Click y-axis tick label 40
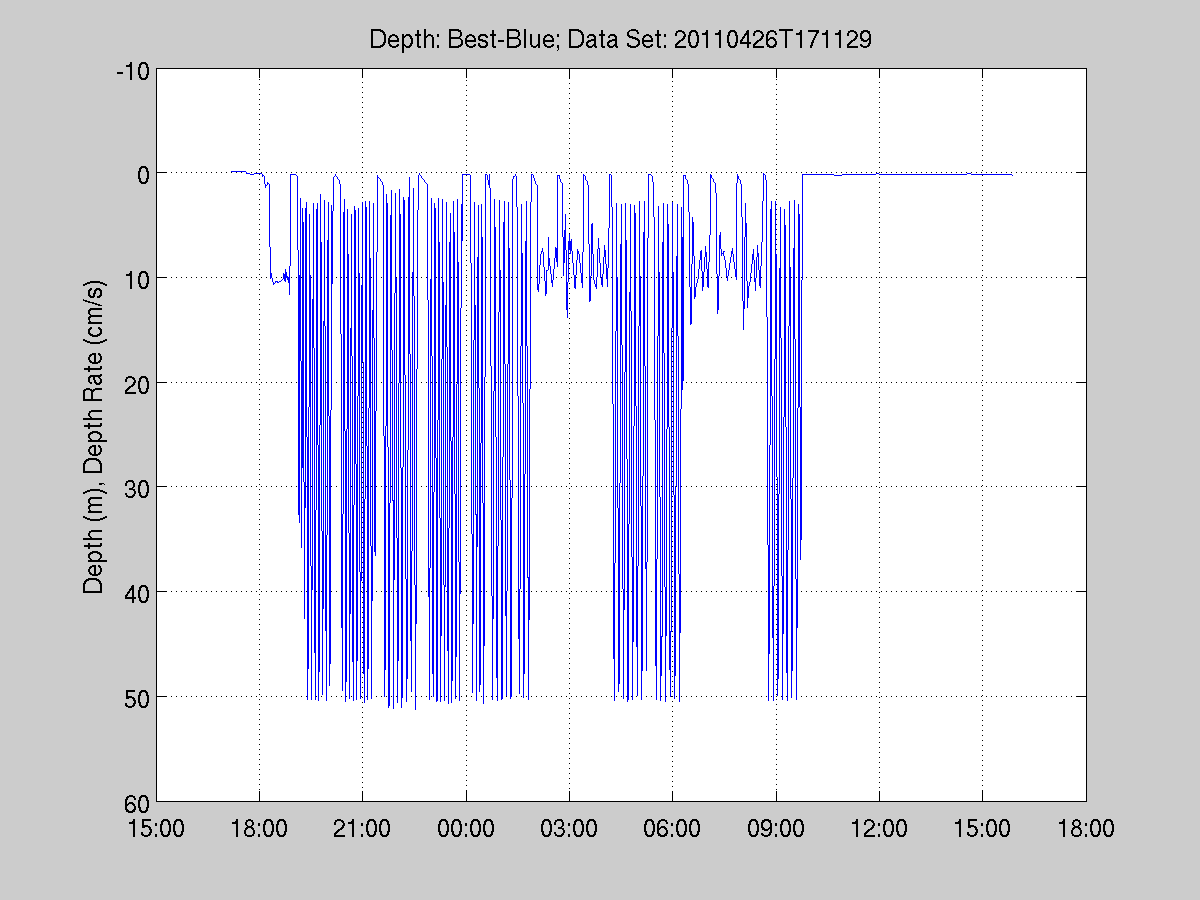 137,594
